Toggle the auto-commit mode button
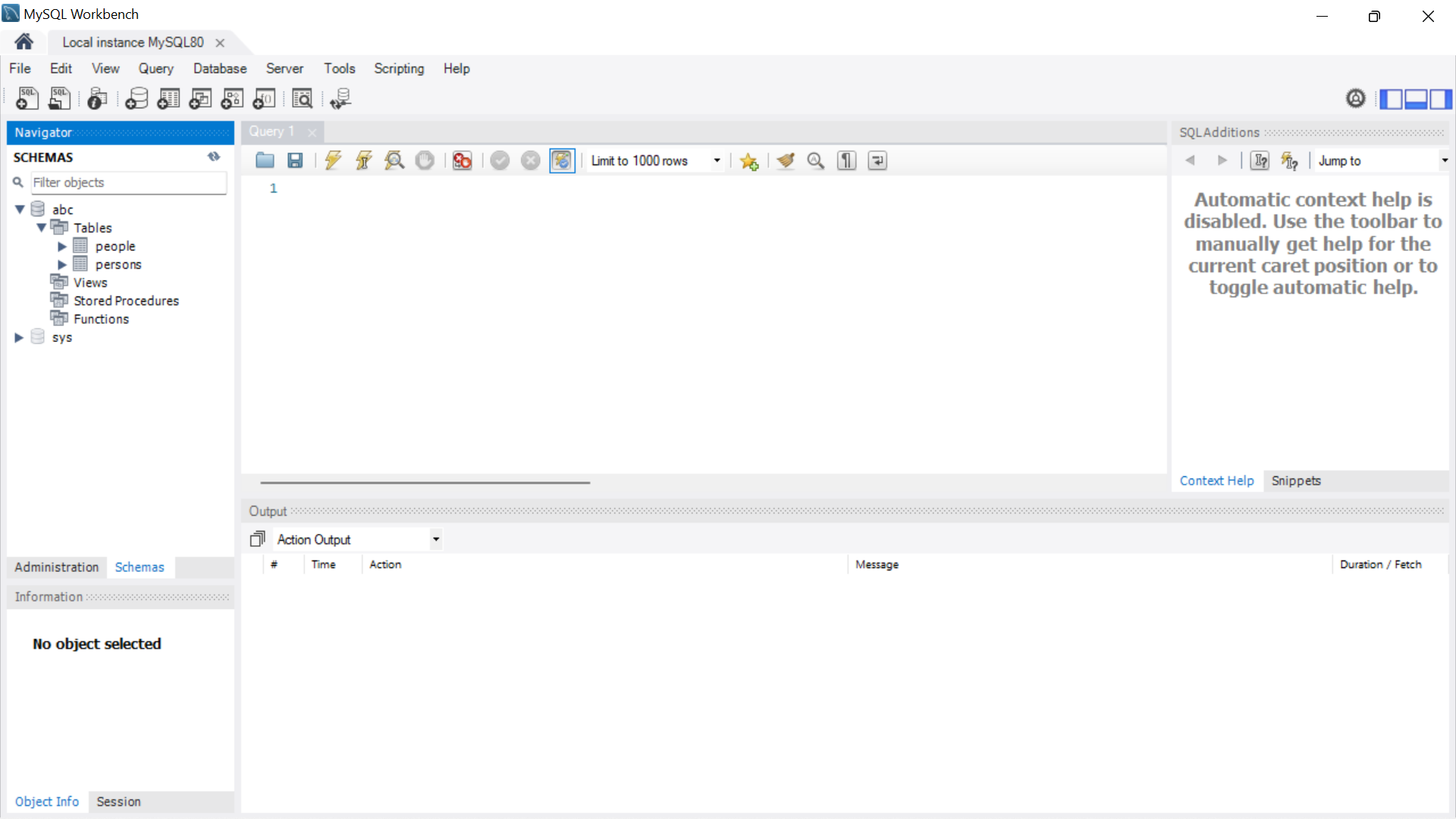The width and height of the screenshot is (1456, 819). pyautogui.click(x=562, y=161)
